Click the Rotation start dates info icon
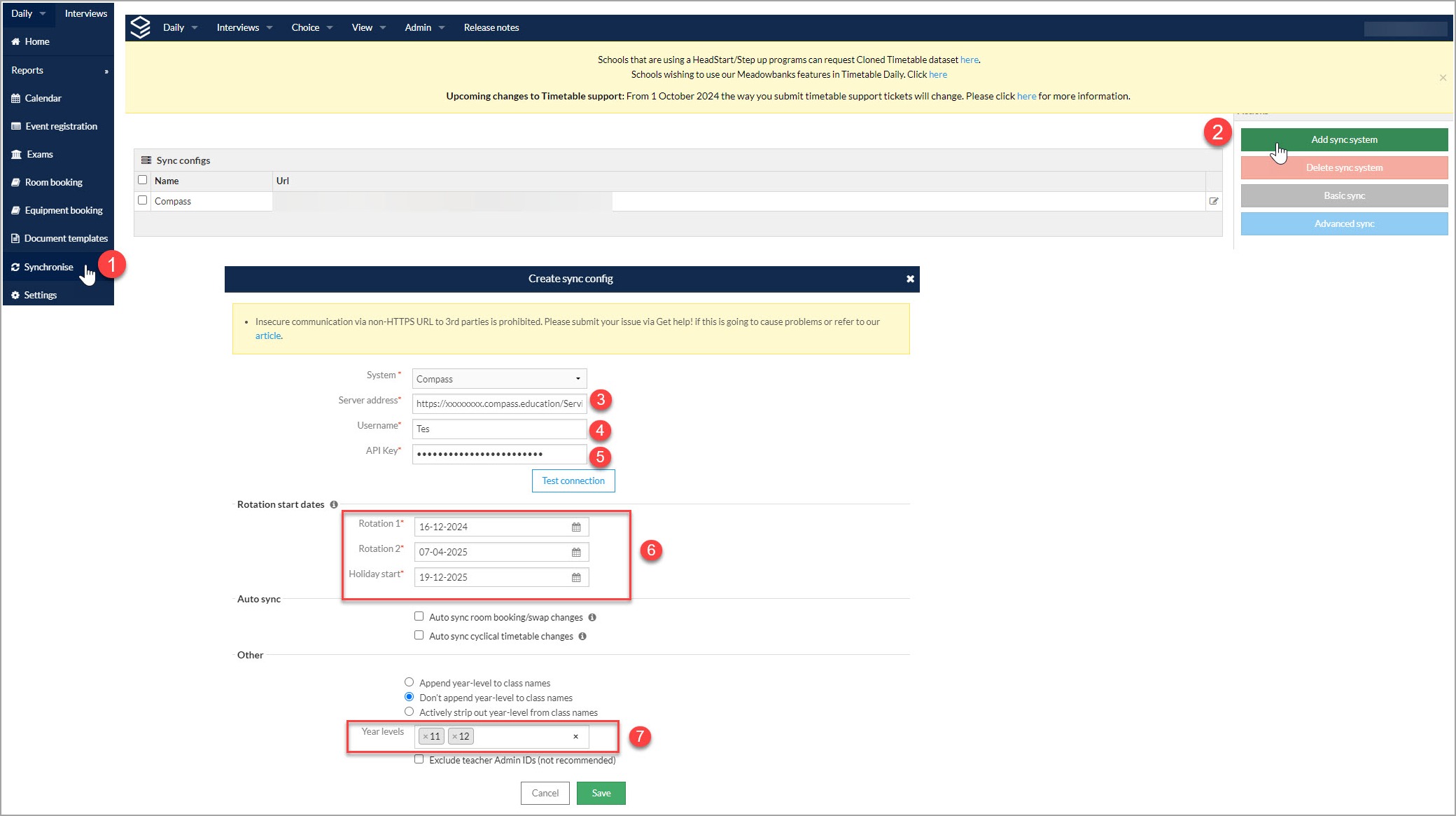 (334, 504)
